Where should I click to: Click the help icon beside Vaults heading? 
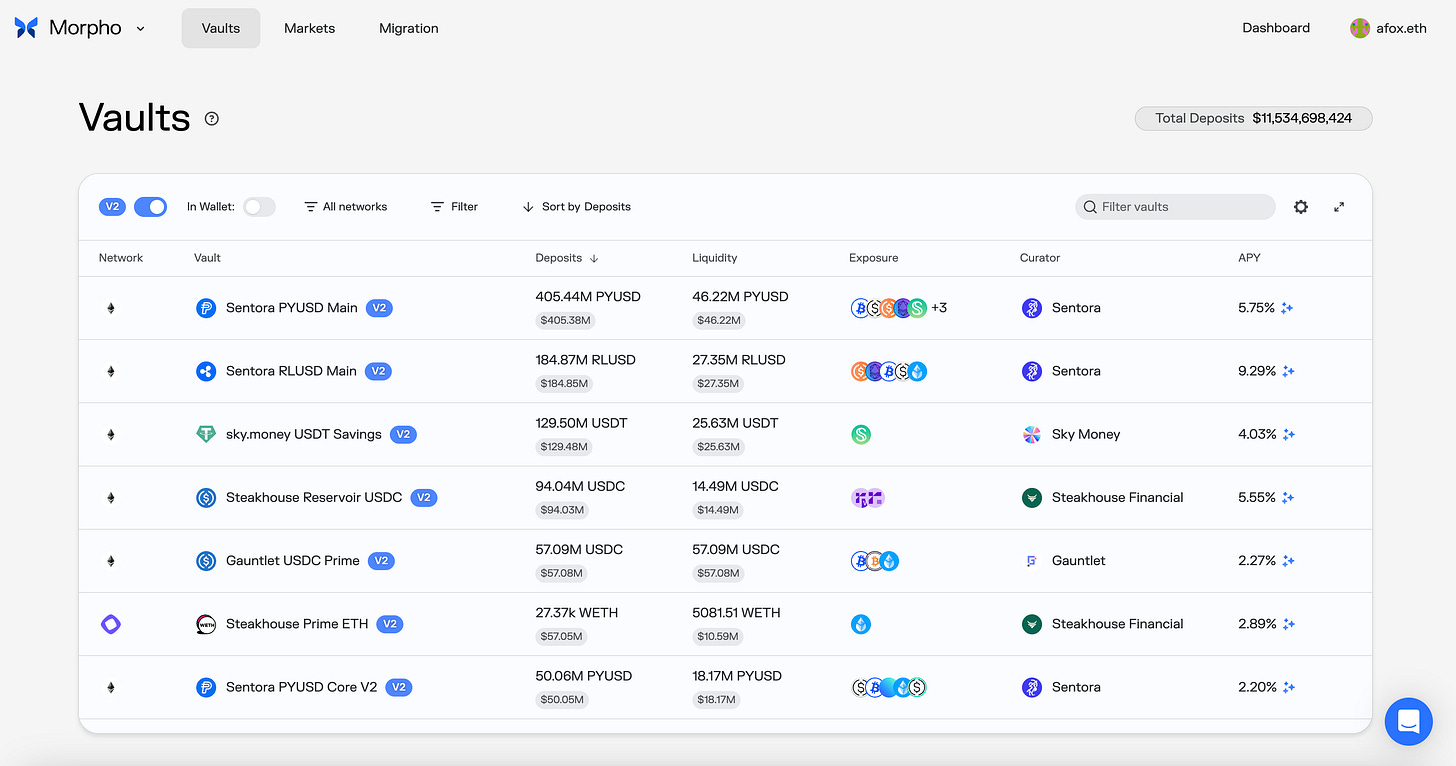[212, 118]
